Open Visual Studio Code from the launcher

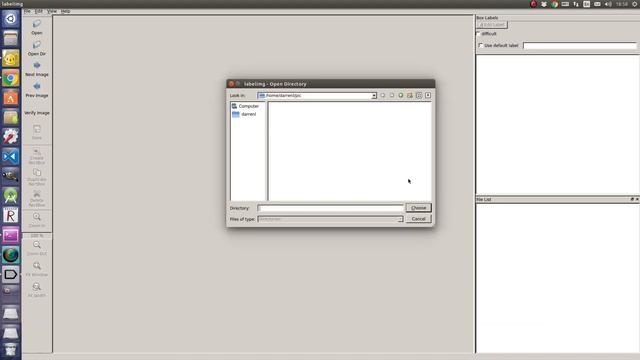pyautogui.click(x=11, y=156)
